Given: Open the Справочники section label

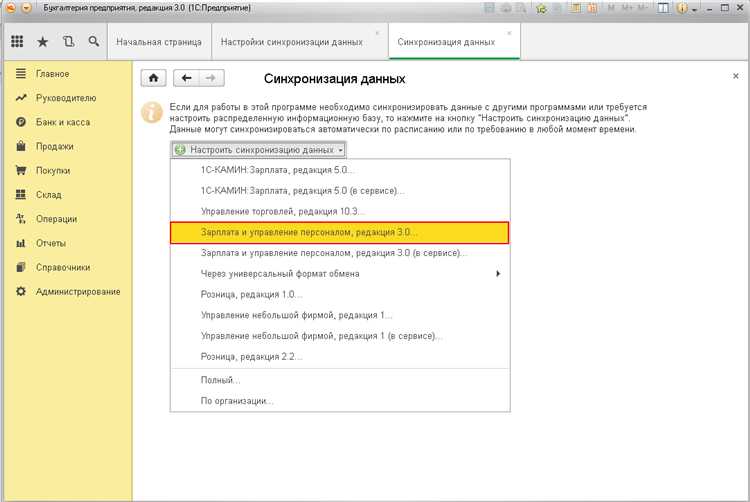Looking at the screenshot, I should click(63, 267).
